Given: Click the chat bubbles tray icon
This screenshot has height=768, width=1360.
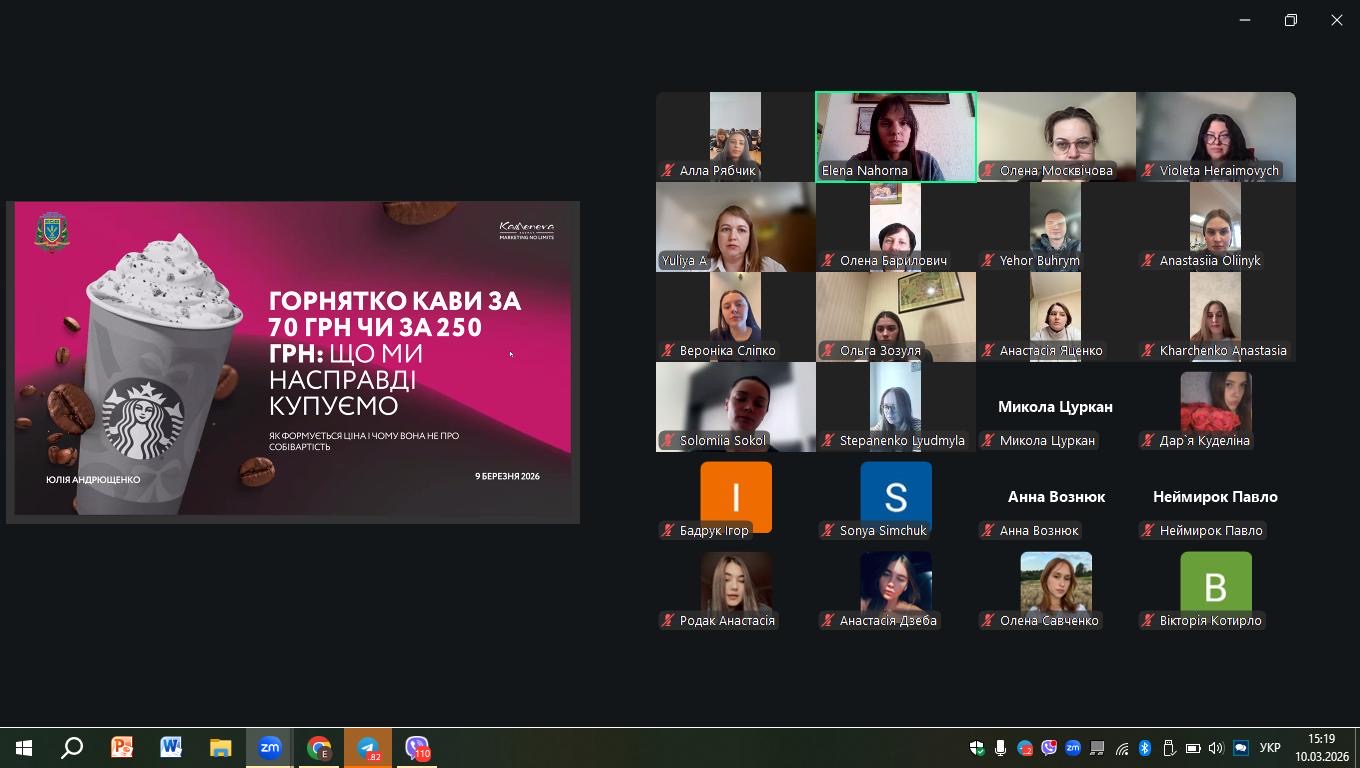Looking at the screenshot, I should coord(1241,748).
